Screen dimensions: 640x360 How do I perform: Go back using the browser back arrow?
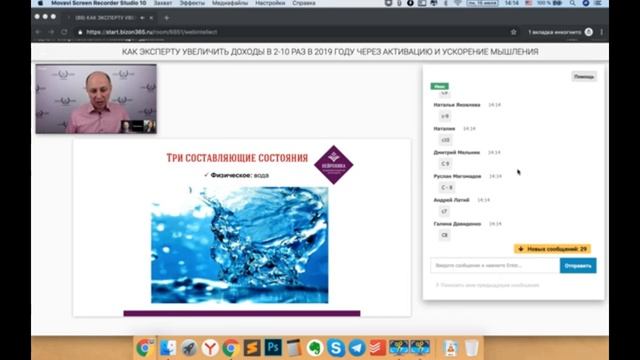coord(38,32)
